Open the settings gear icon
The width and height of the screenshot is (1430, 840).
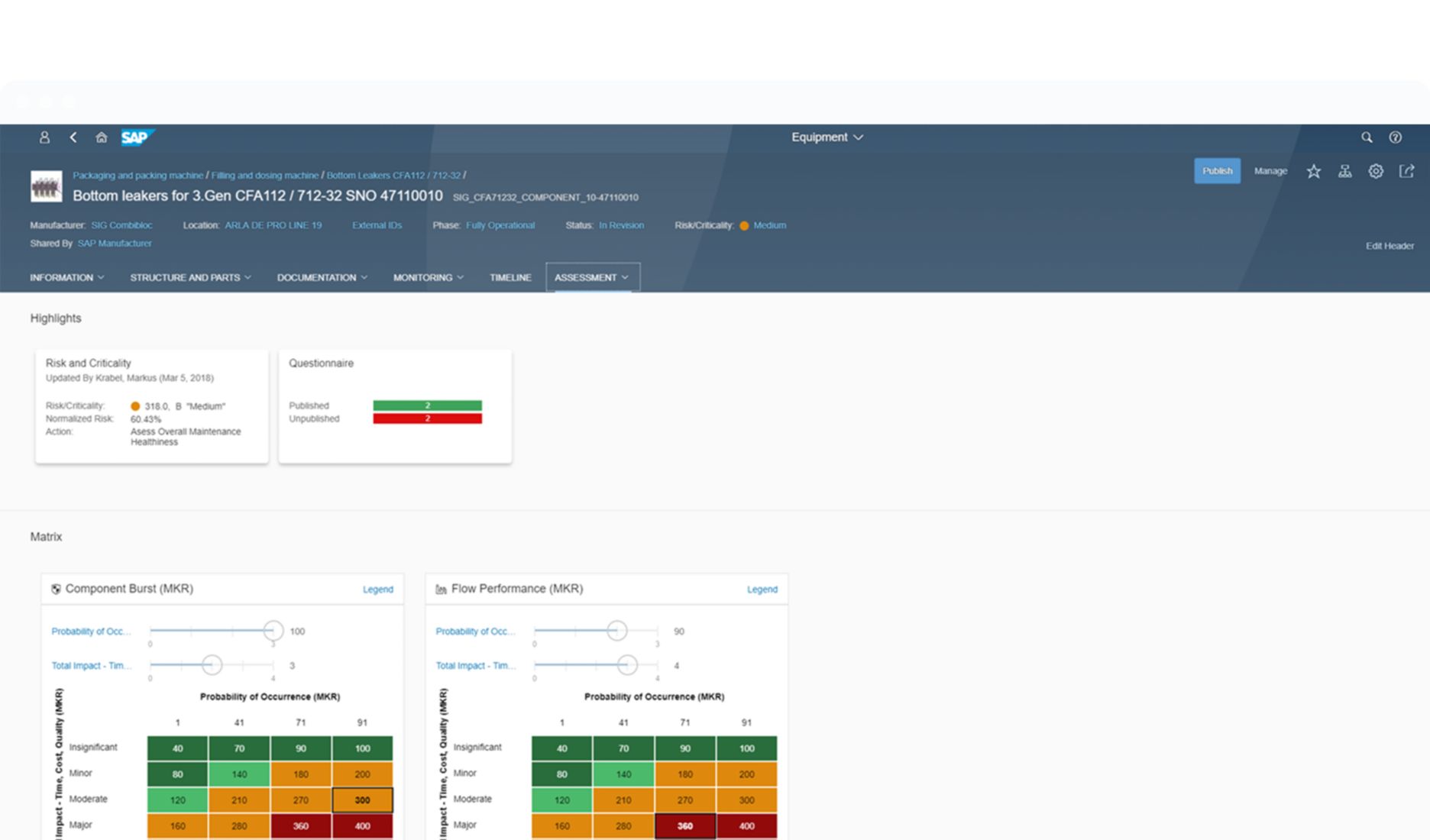point(1376,171)
